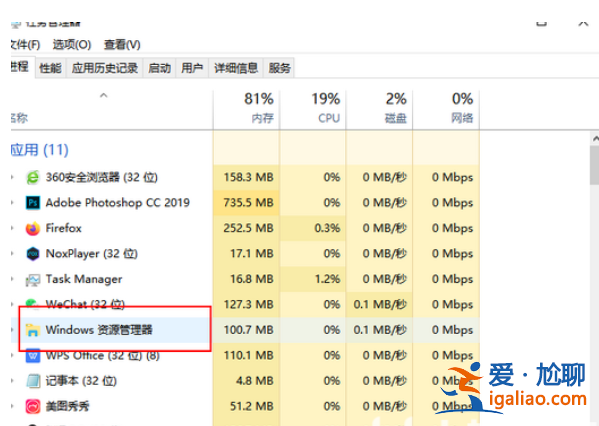Click the Windows 资源管理器 folder icon

(x=33, y=330)
